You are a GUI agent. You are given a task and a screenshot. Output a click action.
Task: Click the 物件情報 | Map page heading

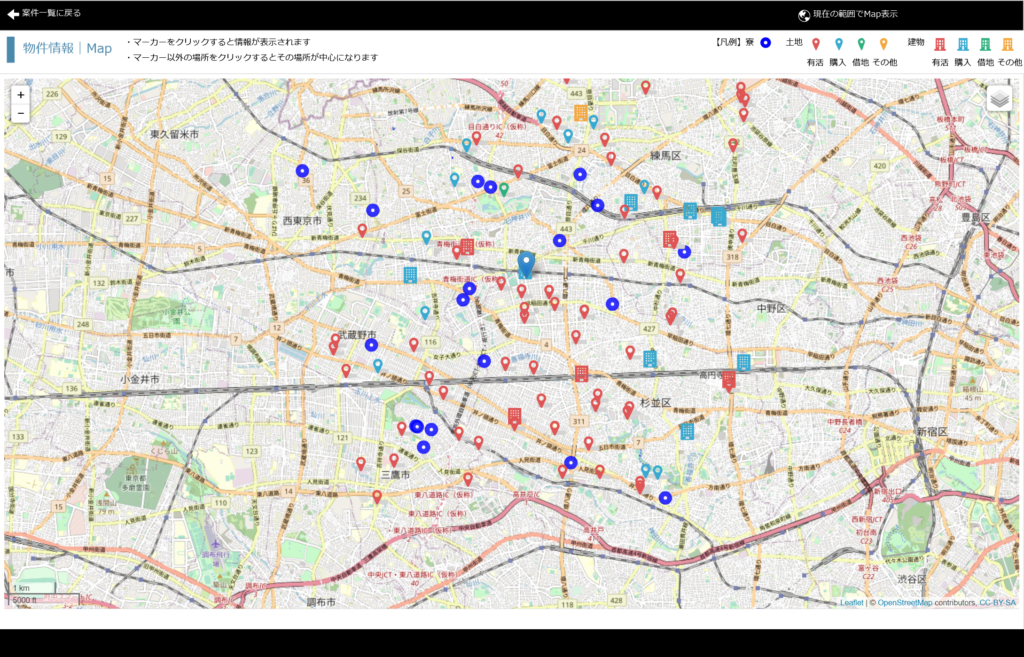pyautogui.click(x=67, y=48)
